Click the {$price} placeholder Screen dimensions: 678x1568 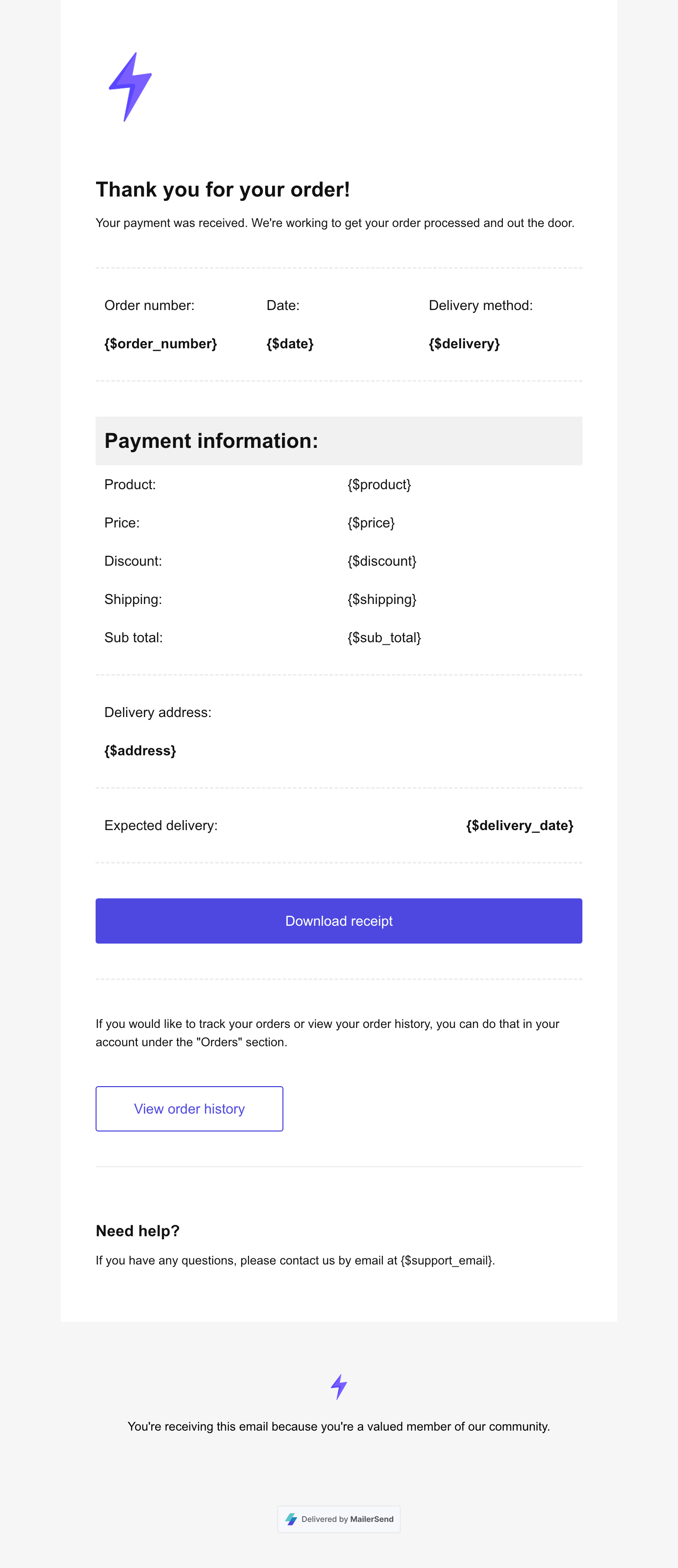pos(371,523)
